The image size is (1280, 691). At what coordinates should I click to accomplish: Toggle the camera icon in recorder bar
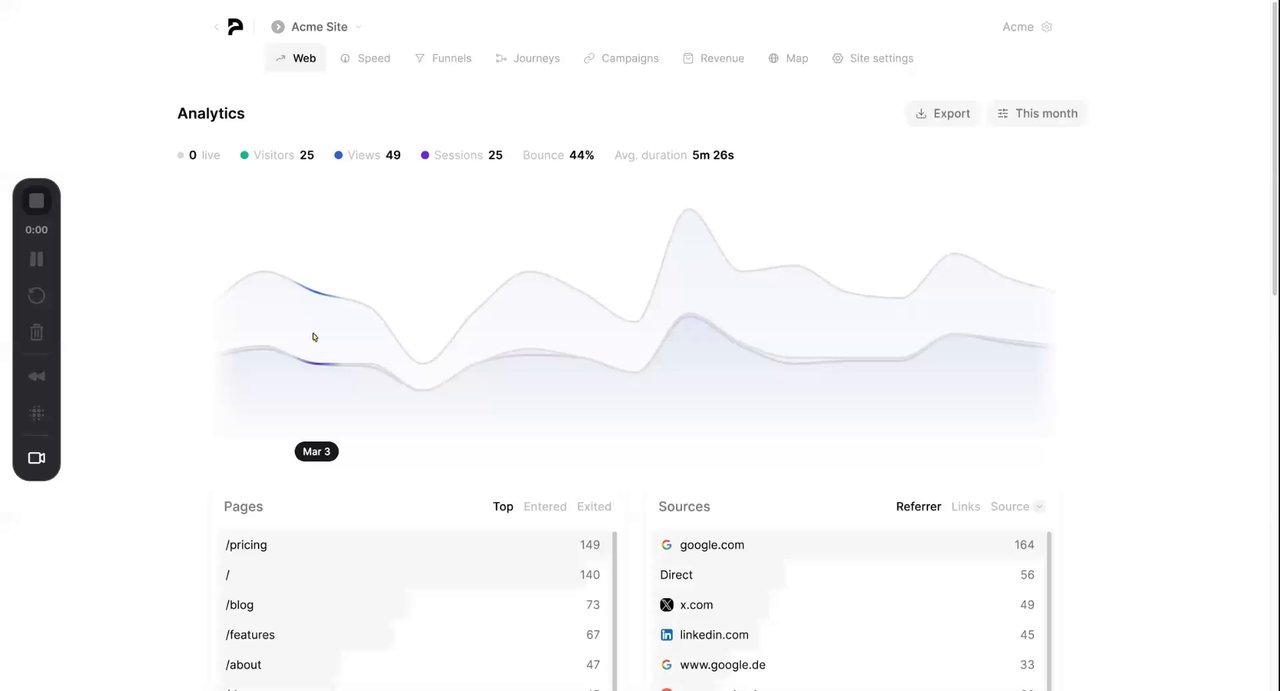[36, 458]
